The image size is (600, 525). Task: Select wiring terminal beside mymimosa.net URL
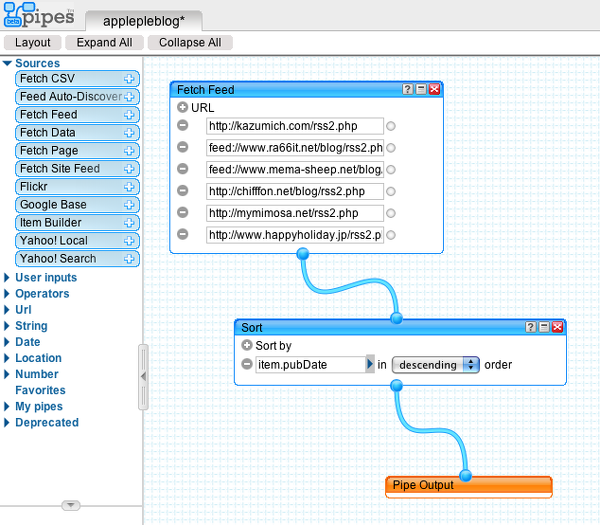391,213
